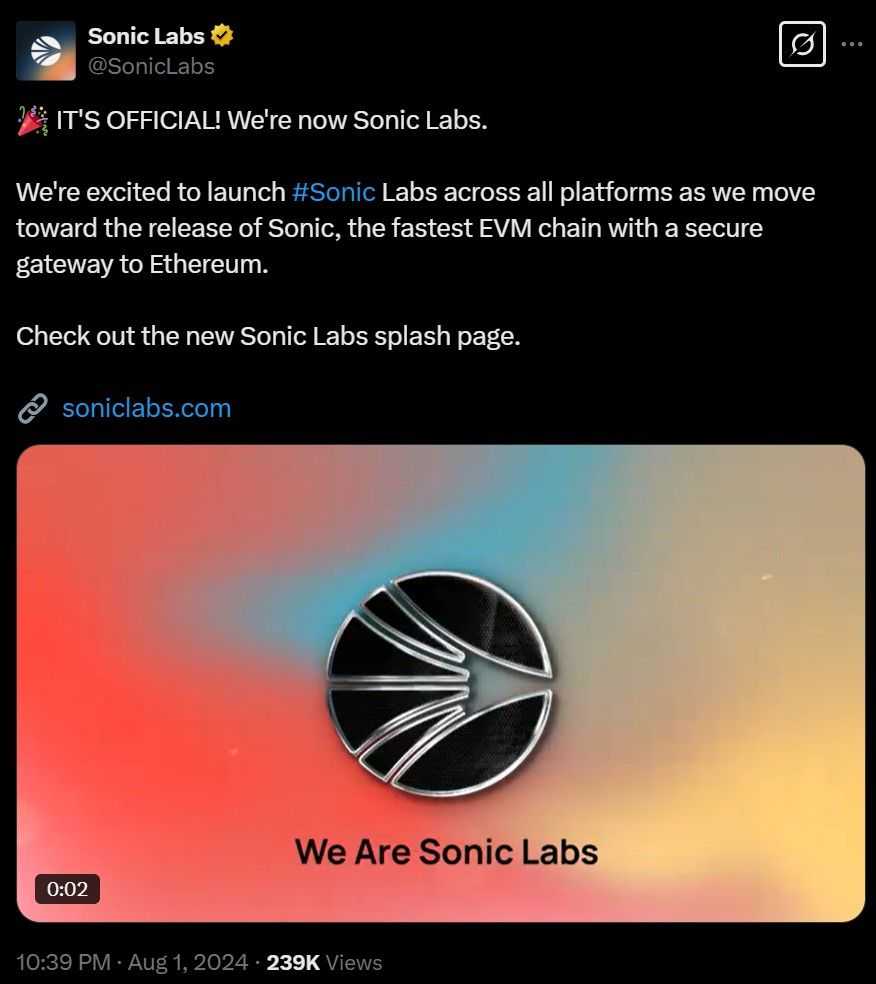The image size is (876, 984).
Task: Click the gold verified badge
Action: [x=223, y=37]
